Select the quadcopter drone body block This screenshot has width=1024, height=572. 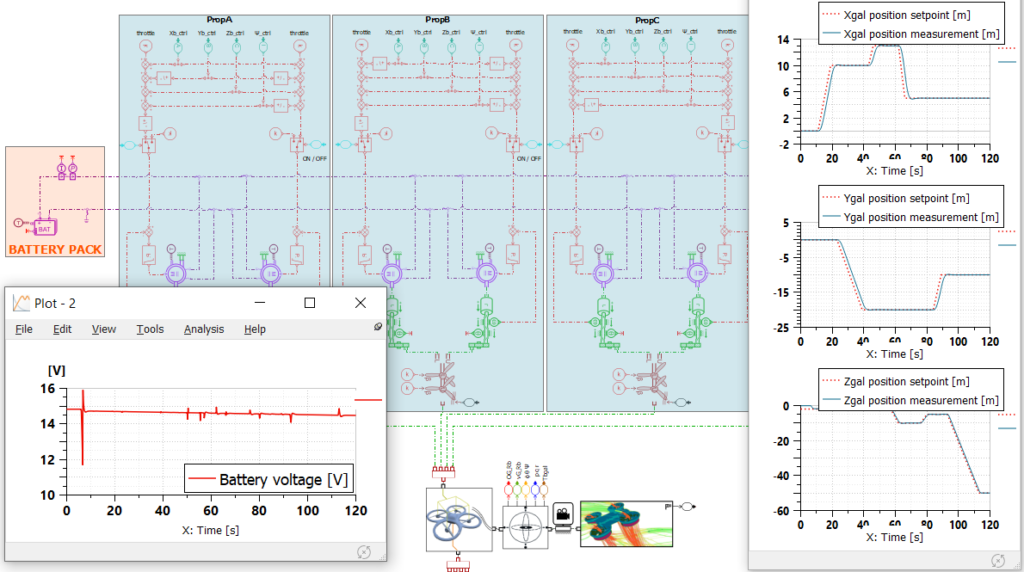pyautogui.click(x=458, y=519)
